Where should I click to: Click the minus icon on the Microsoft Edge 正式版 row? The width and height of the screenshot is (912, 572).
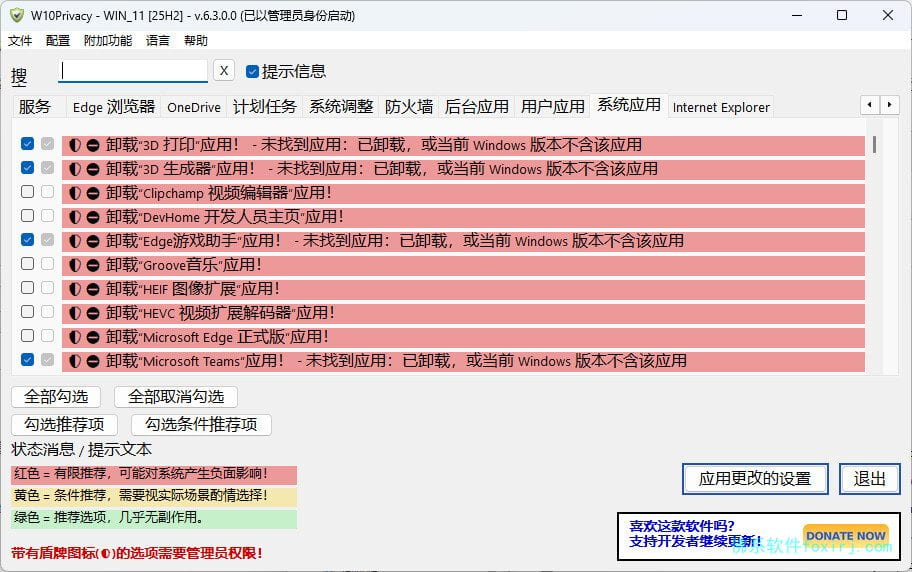(92, 337)
